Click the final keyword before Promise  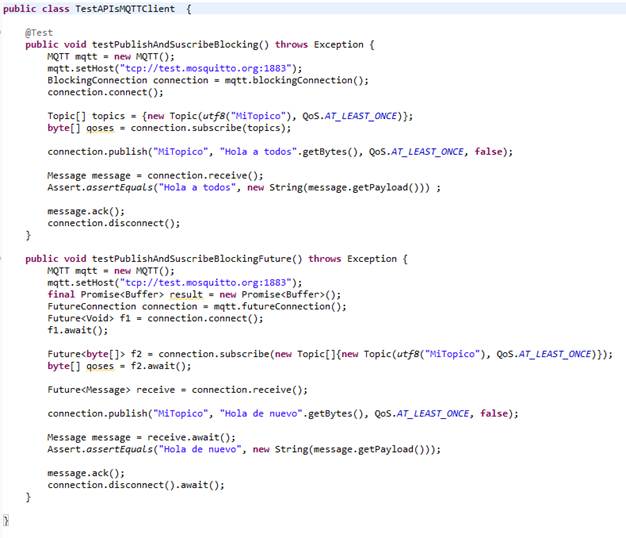point(60,294)
